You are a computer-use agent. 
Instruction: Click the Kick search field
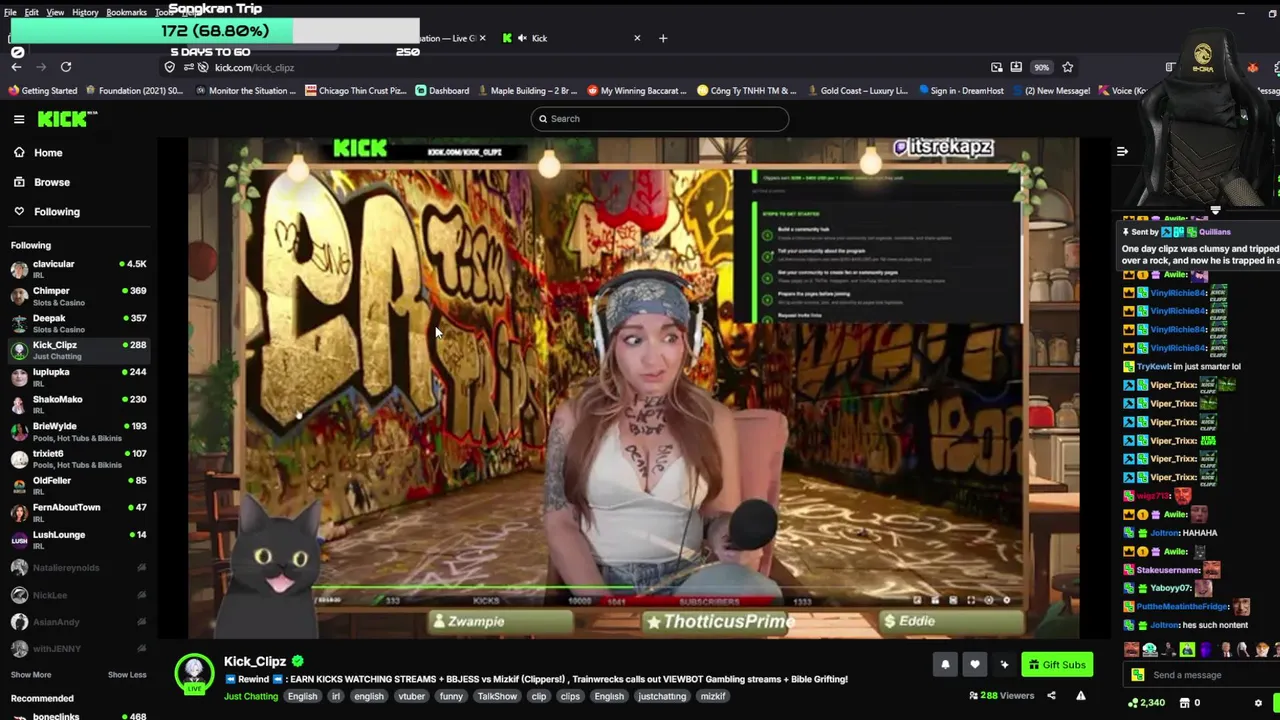pyautogui.click(x=659, y=119)
